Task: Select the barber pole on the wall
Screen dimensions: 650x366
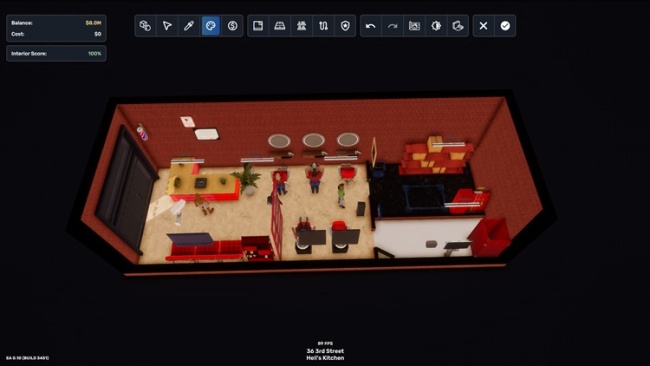Action: 142,132
